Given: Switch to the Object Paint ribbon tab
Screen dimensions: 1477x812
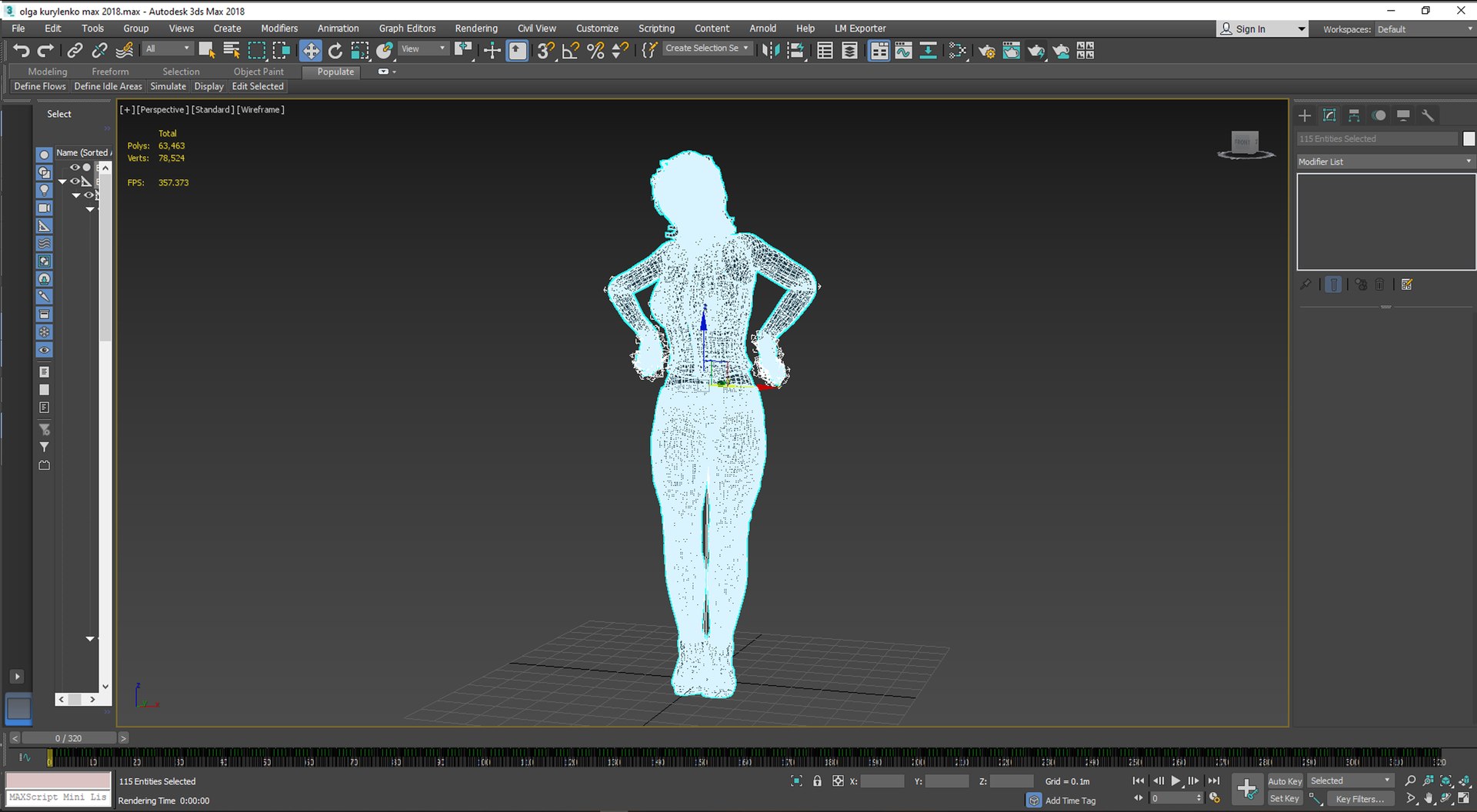Looking at the screenshot, I should [258, 72].
